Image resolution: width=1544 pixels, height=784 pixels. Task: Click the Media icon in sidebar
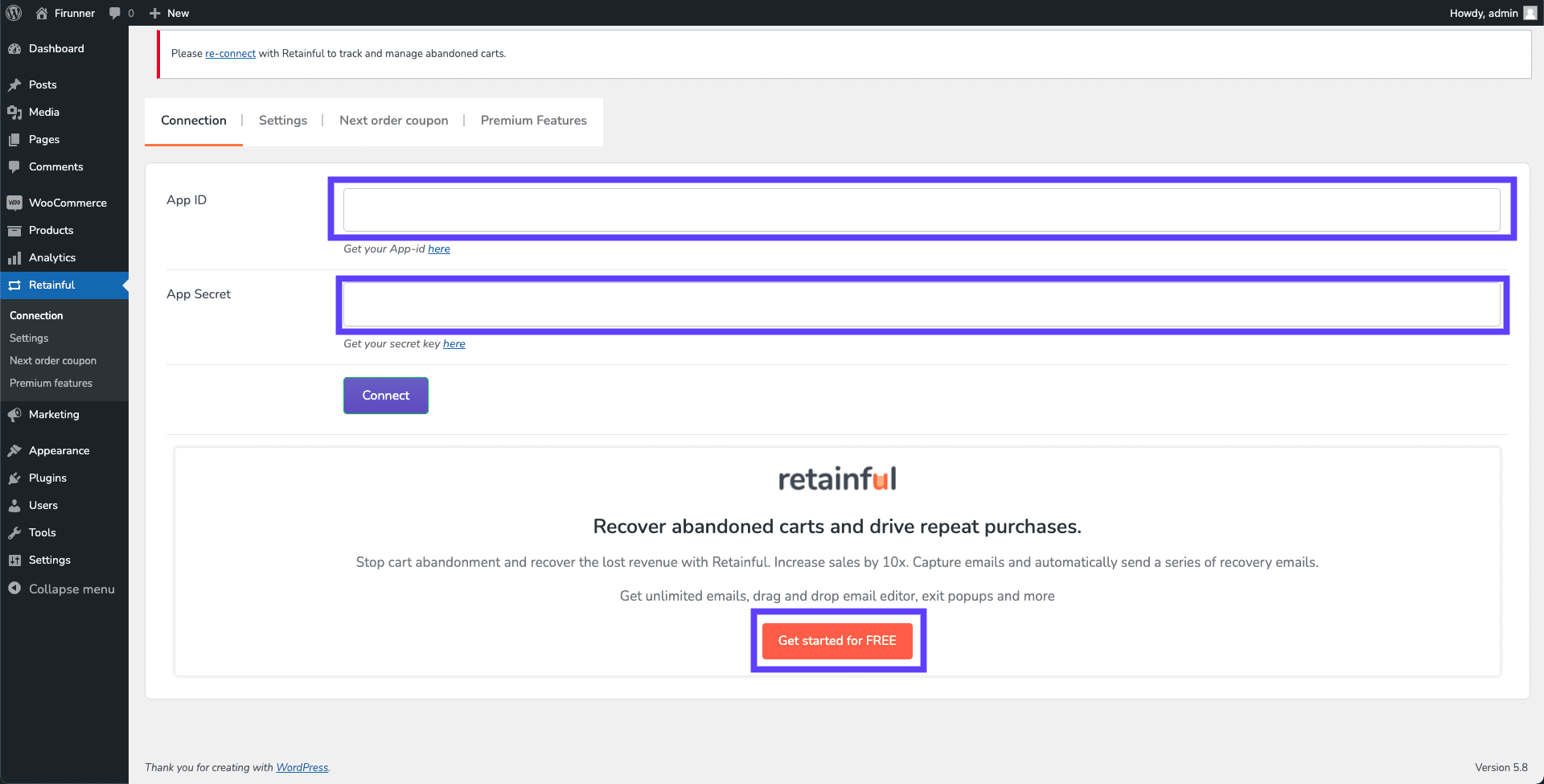coord(14,113)
